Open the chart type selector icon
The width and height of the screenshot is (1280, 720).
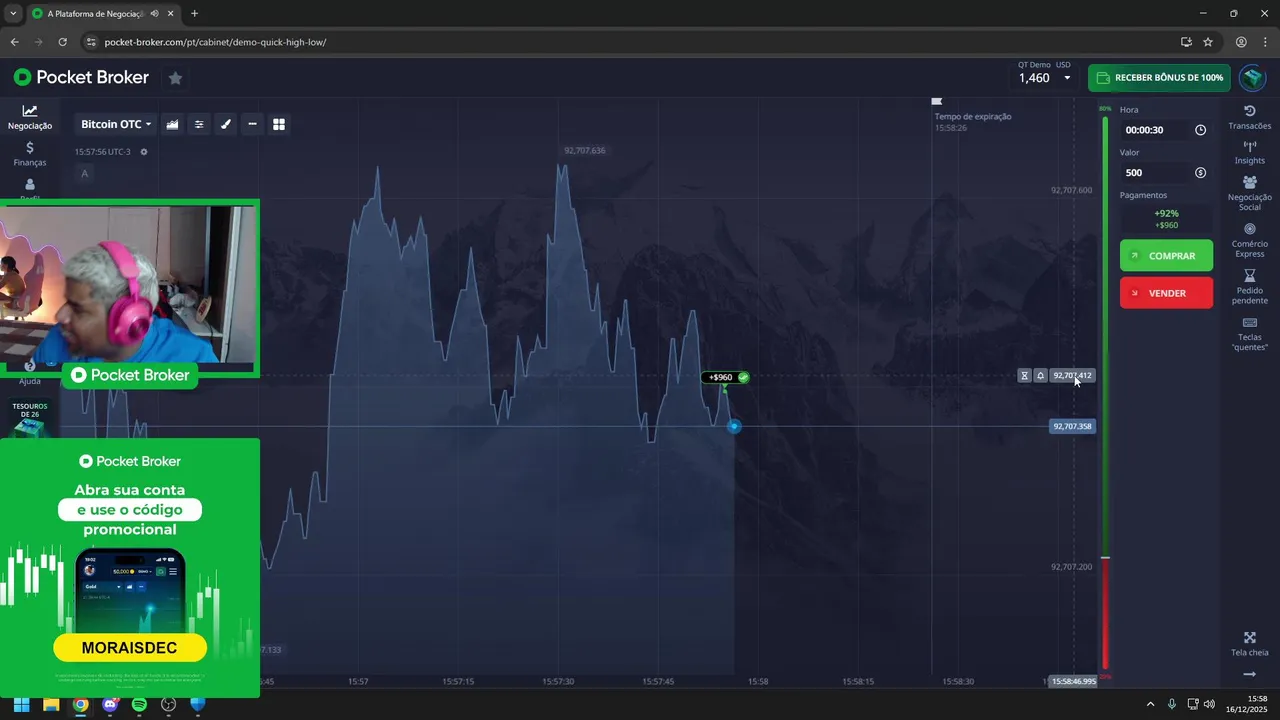coord(172,124)
